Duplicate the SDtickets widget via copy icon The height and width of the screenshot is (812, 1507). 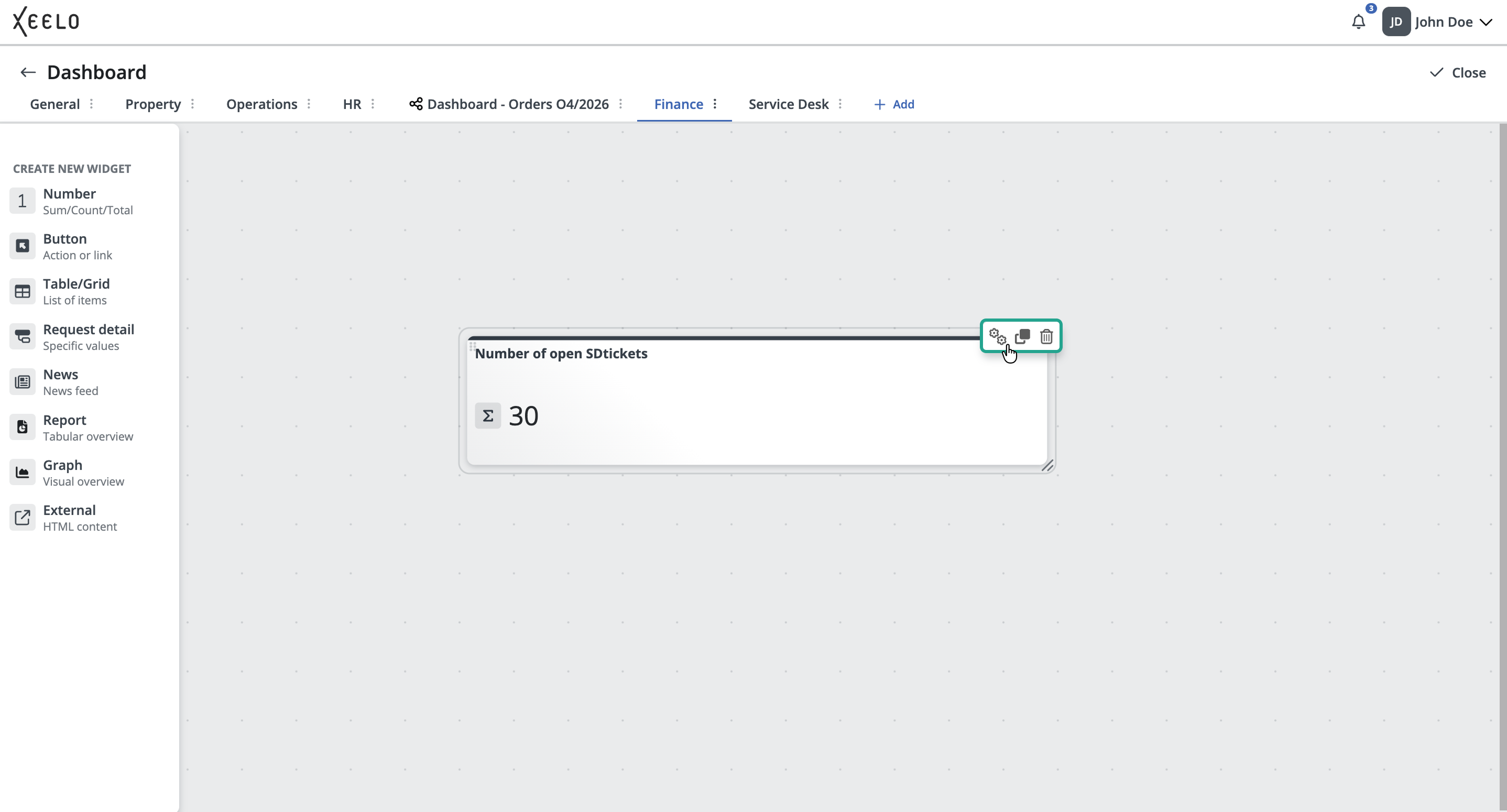coord(1022,336)
